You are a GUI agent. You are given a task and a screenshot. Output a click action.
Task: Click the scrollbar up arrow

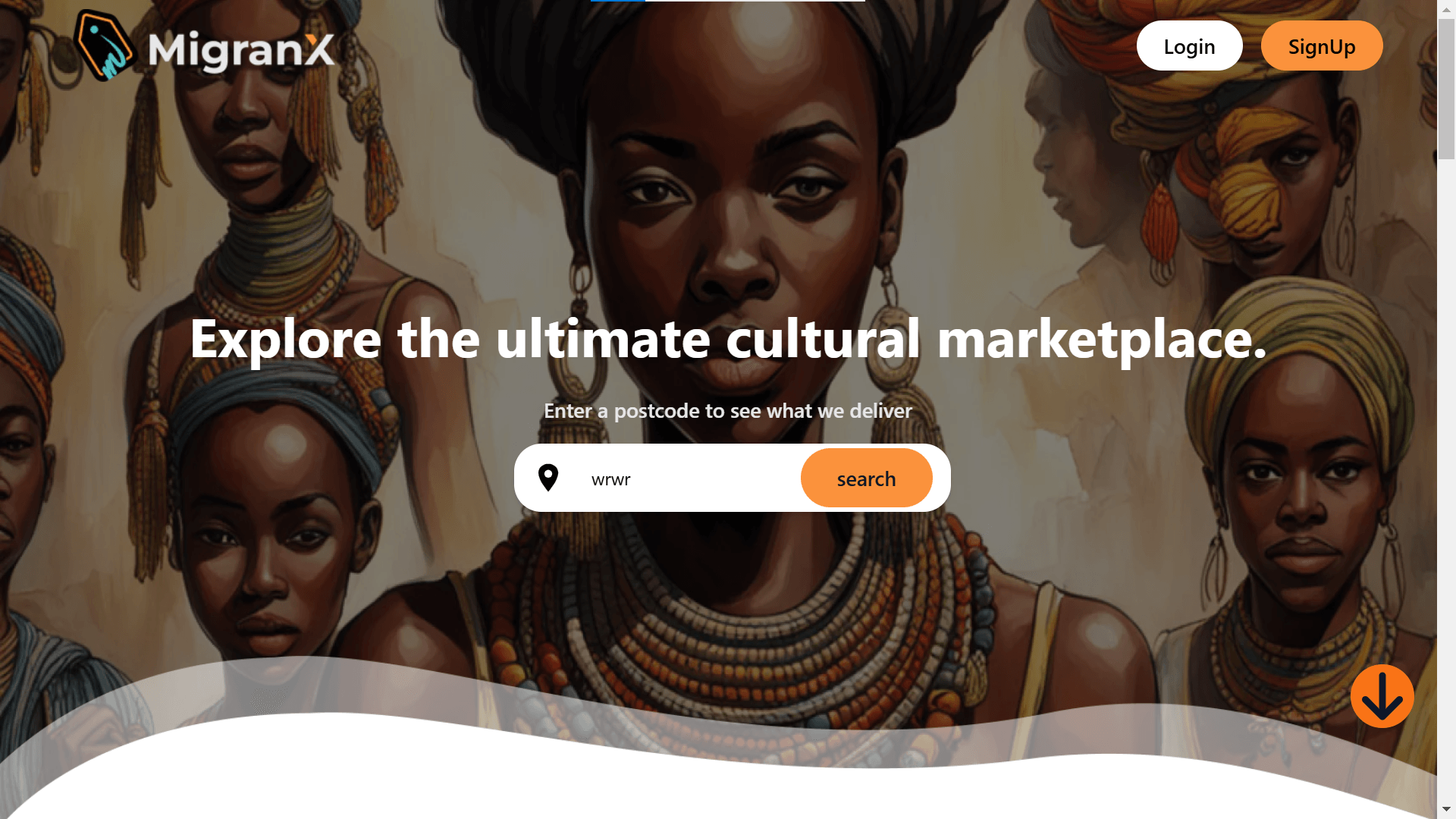1447,8
